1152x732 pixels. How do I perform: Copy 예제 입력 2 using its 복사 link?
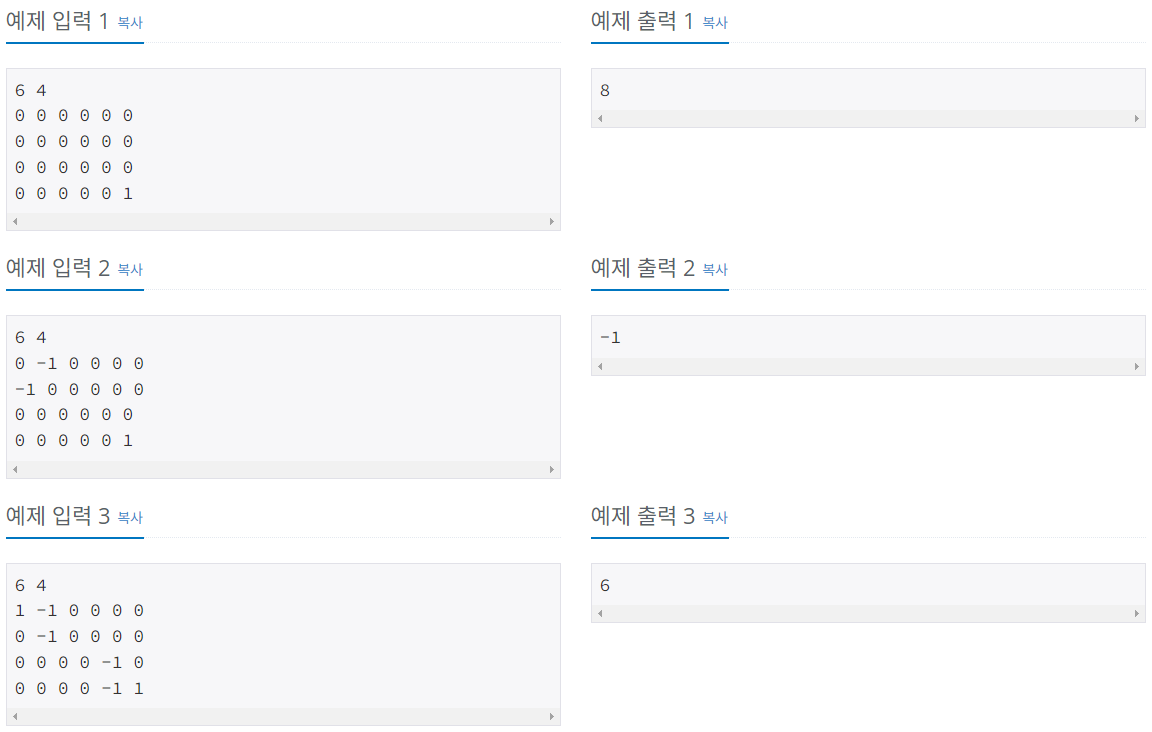(131, 270)
